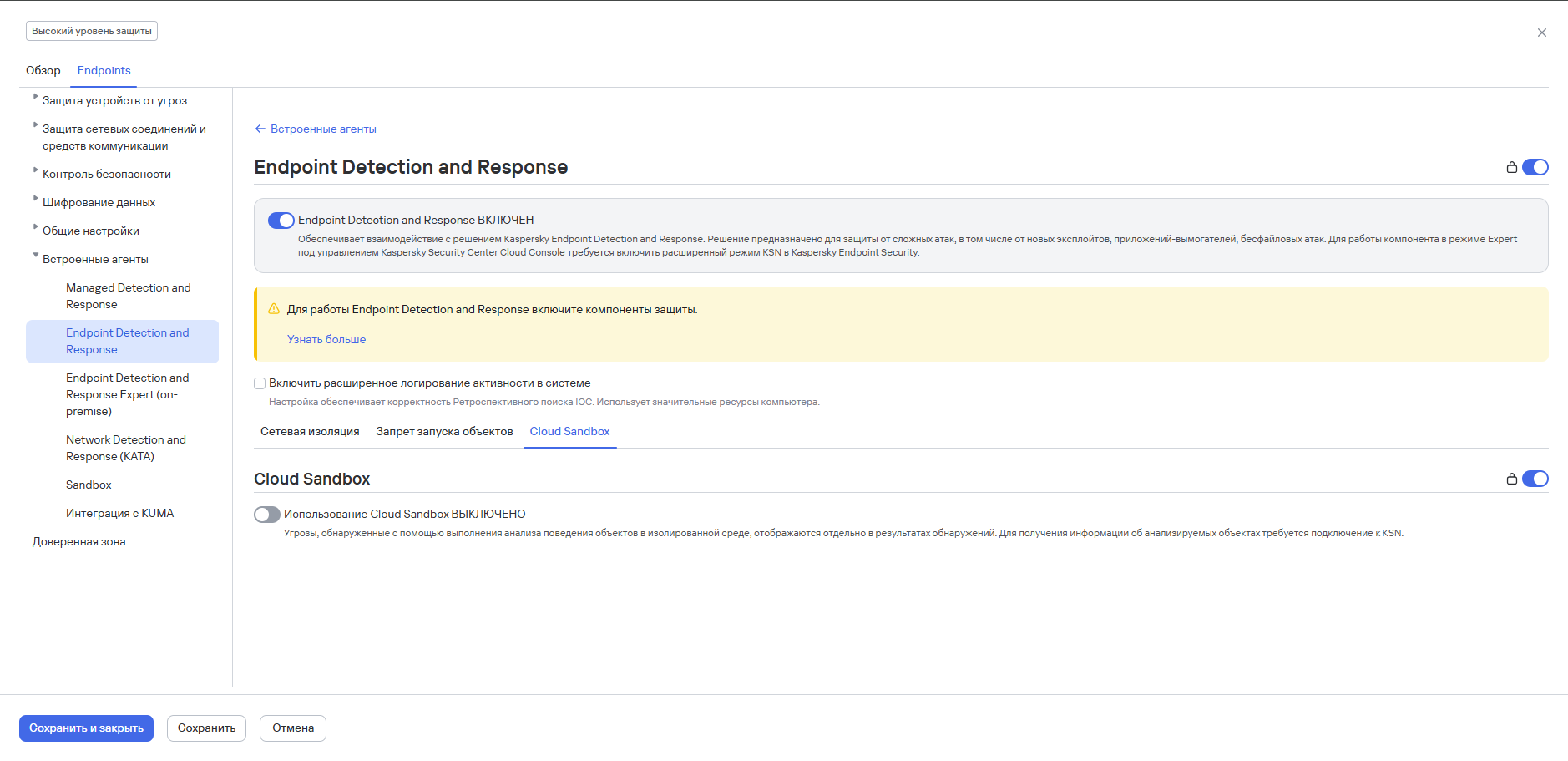Turn off Endpoint Detection and Response ВКЛЮЧЕН switch
The width and height of the screenshot is (1568, 761).
coord(281,221)
